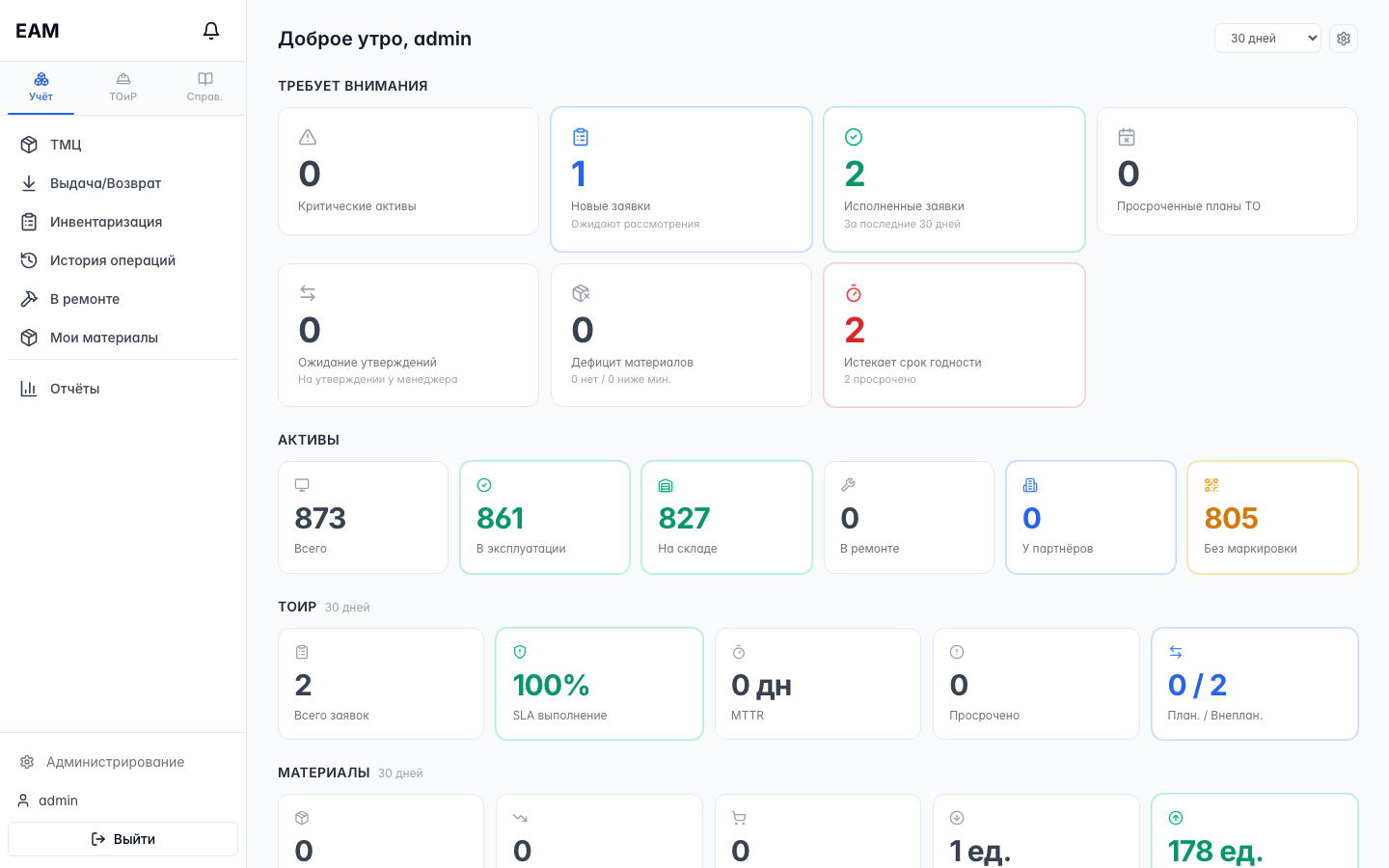
Task: Click the В ремонте hammer icon
Action: click(x=29, y=299)
